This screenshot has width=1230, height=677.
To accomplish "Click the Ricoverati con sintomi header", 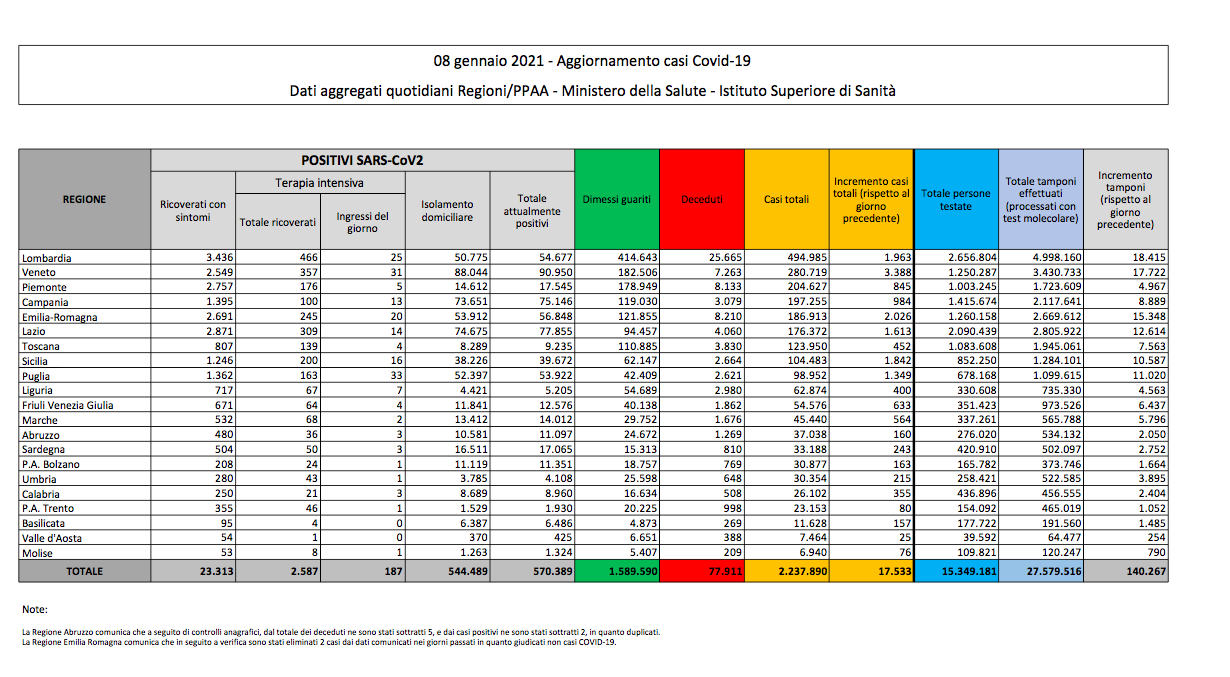I will click(x=193, y=210).
